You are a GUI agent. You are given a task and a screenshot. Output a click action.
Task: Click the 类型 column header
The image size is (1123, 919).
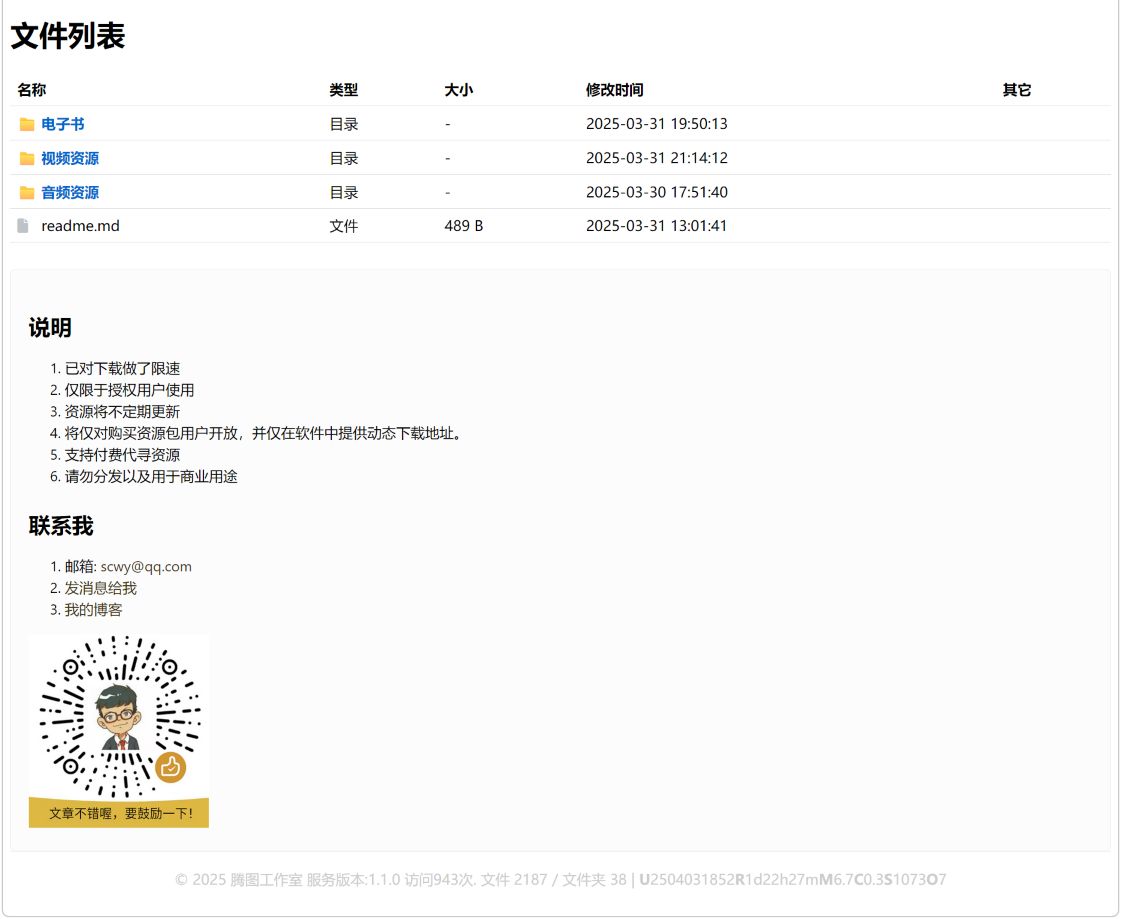tap(344, 90)
